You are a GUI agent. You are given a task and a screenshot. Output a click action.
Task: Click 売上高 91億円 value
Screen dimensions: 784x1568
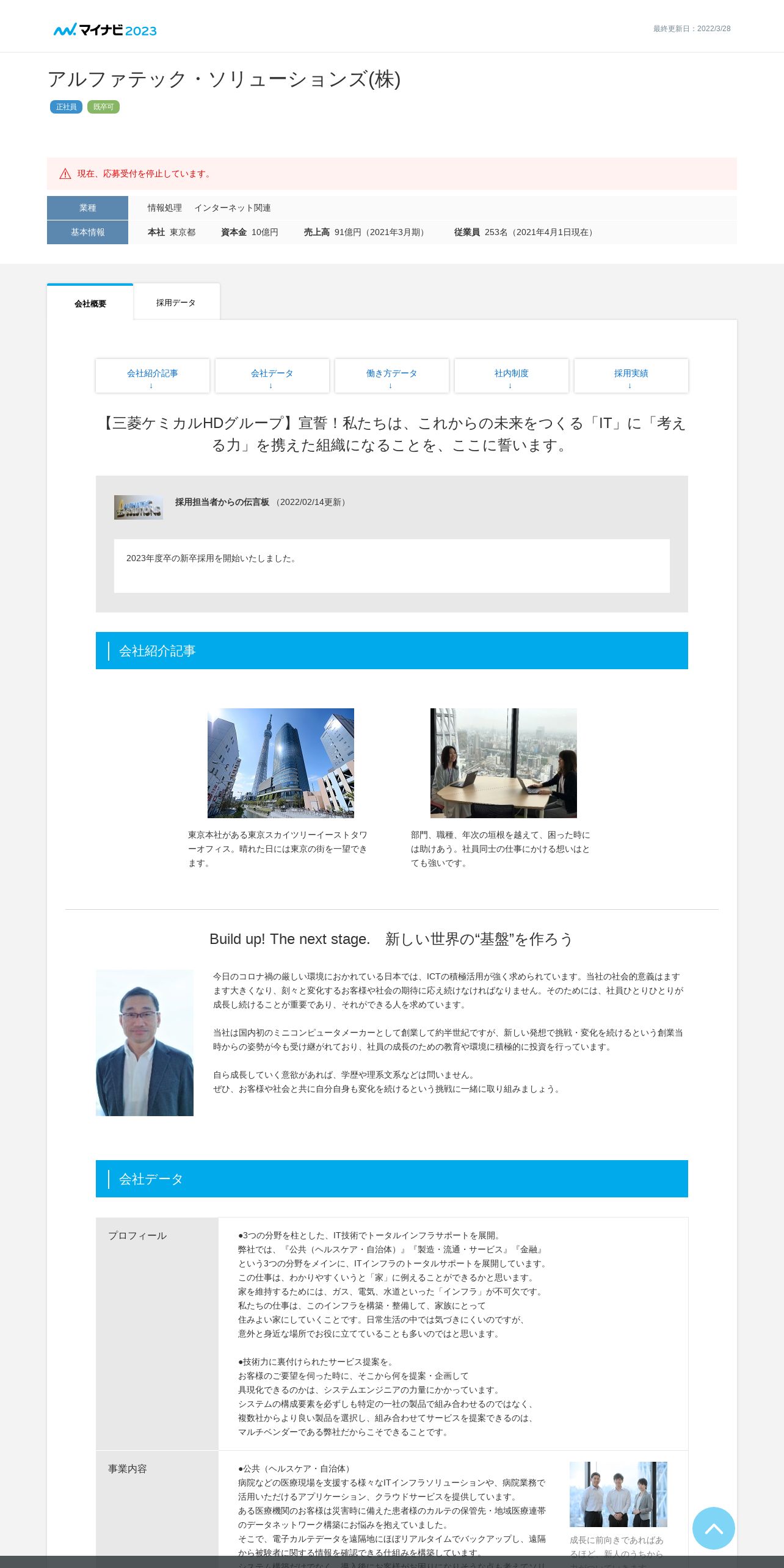coord(366,232)
